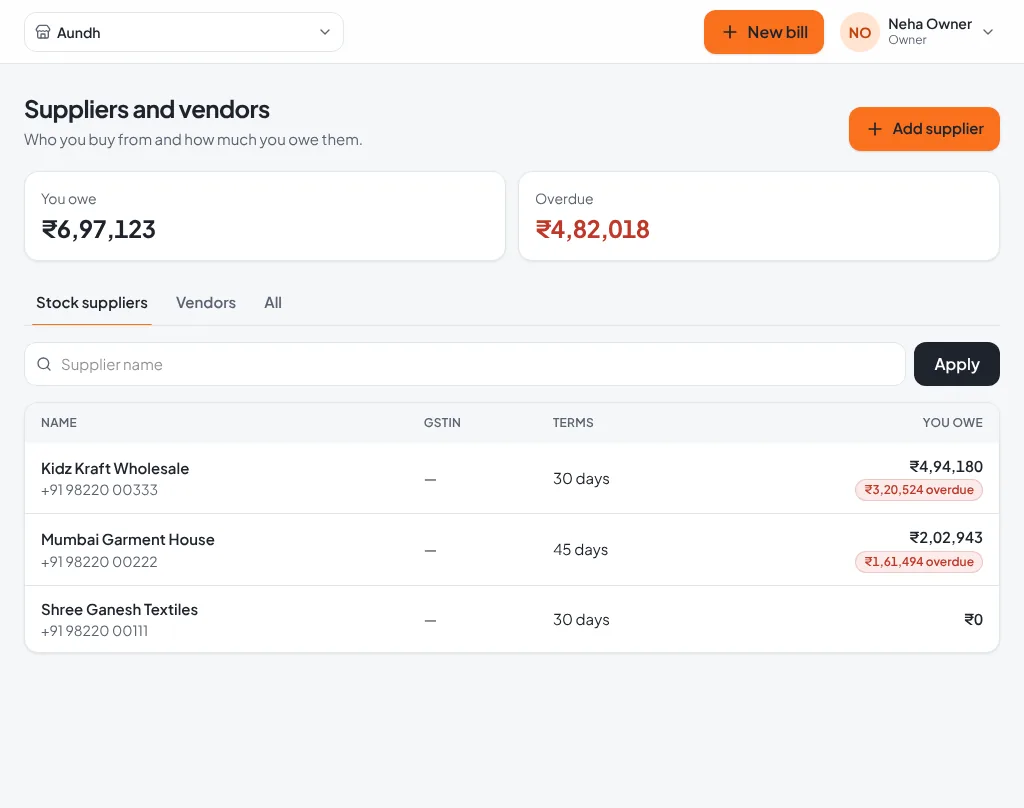Image resolution: width=1024 pixels, height=808 pixels.
Task: Click phone number +91 98220 00111
Action: [95, 631]
